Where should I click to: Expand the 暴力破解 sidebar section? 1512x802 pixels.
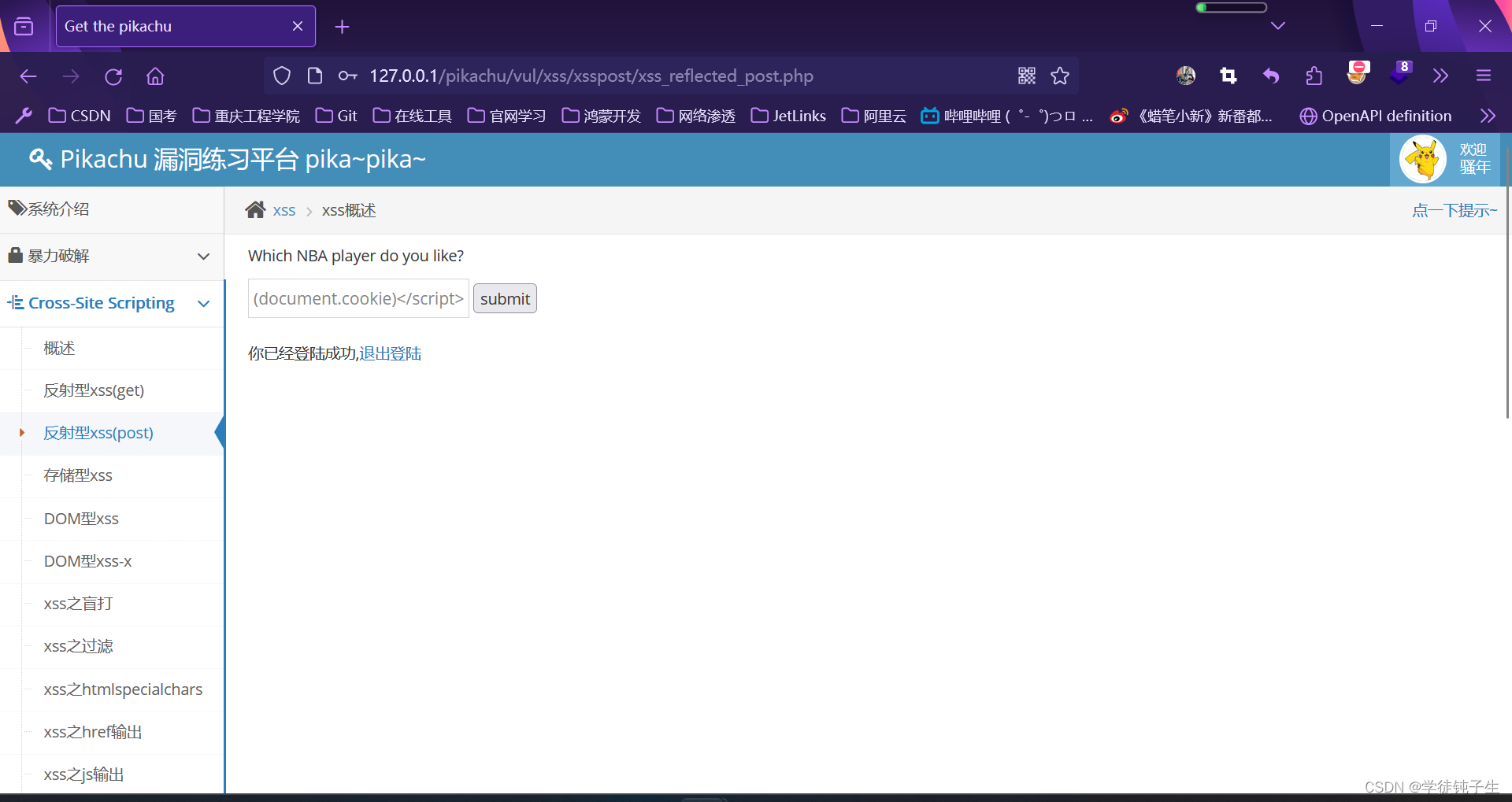[112, 257]
